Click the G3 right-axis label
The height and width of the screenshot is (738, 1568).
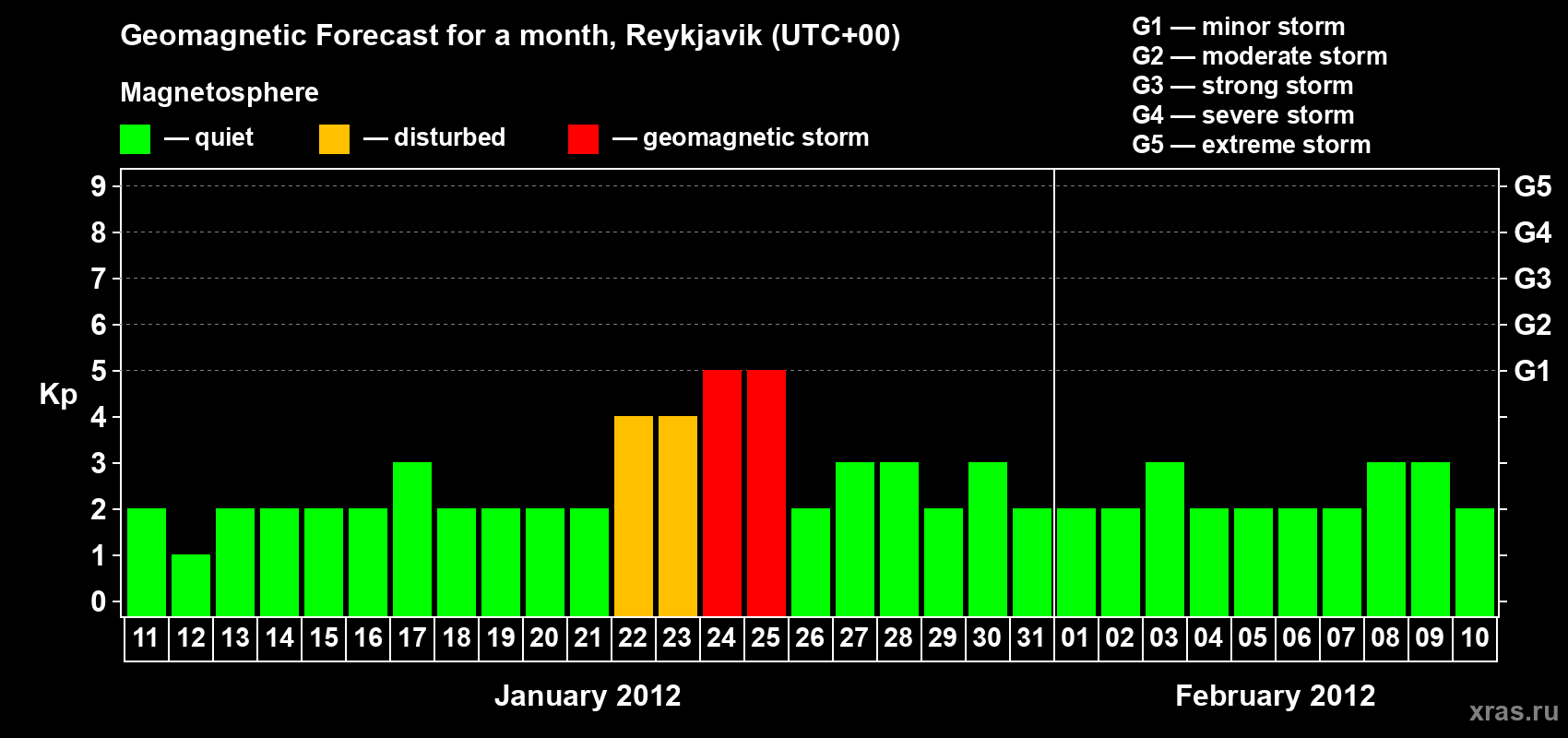coord(1532,279)
